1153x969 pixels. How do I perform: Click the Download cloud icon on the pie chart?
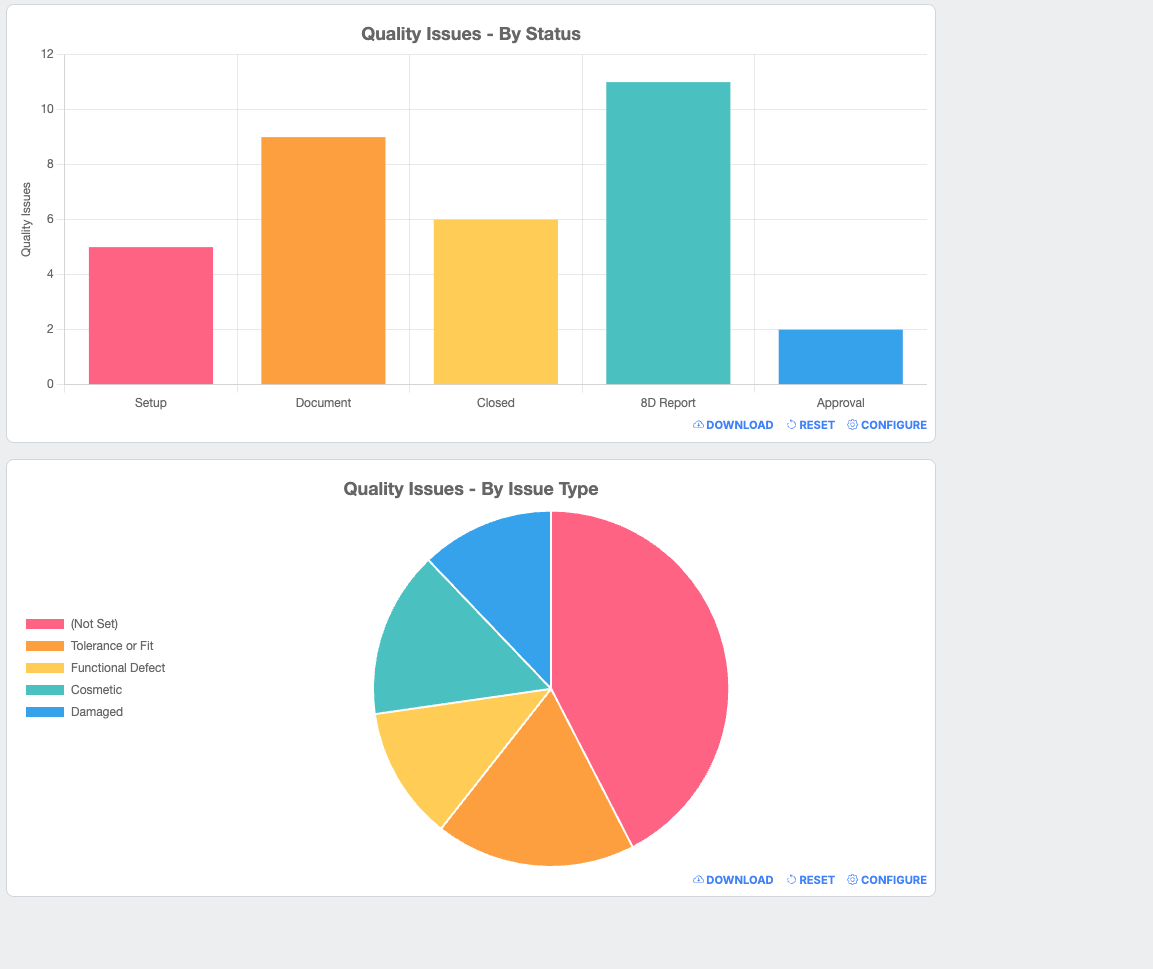pyautogui.click(x=697, y=880)
